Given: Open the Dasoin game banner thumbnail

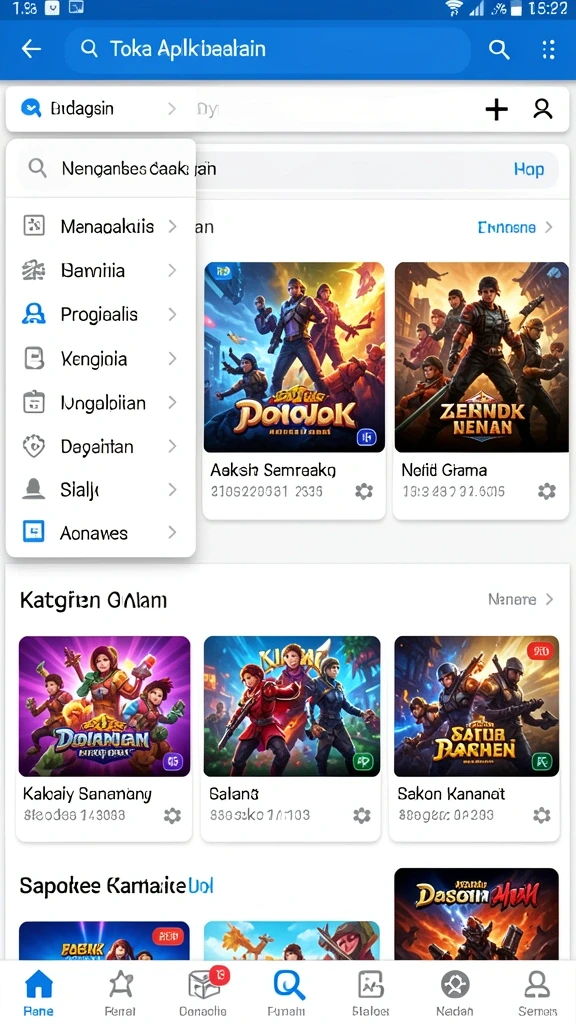Looking at the screenshot, I should point(477,914).
